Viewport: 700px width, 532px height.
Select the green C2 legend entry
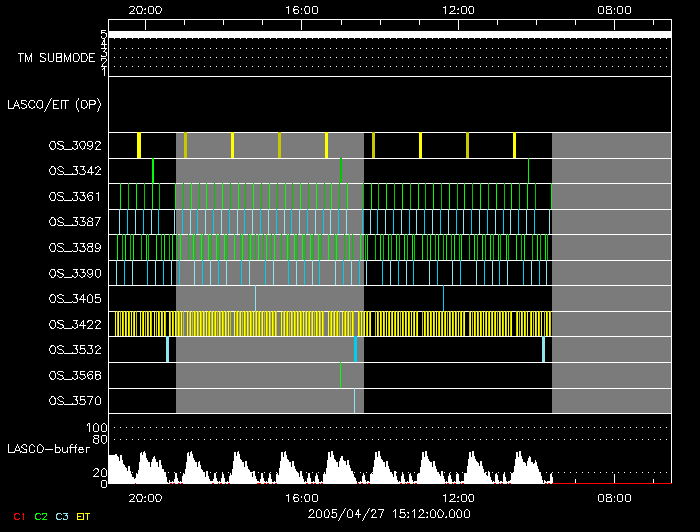pyautogui.click(x=40, y=516)
